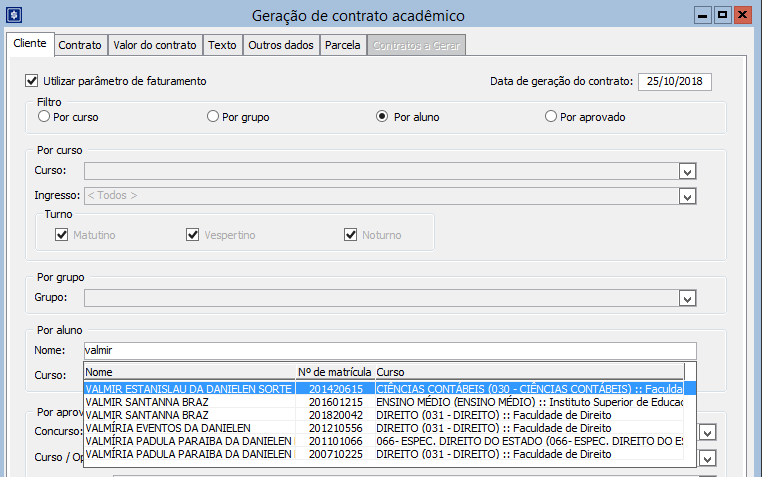This screenshot has height=477, width=762.
Task: Switch to the Contrato tab
Action: click(x=80, y=45)
